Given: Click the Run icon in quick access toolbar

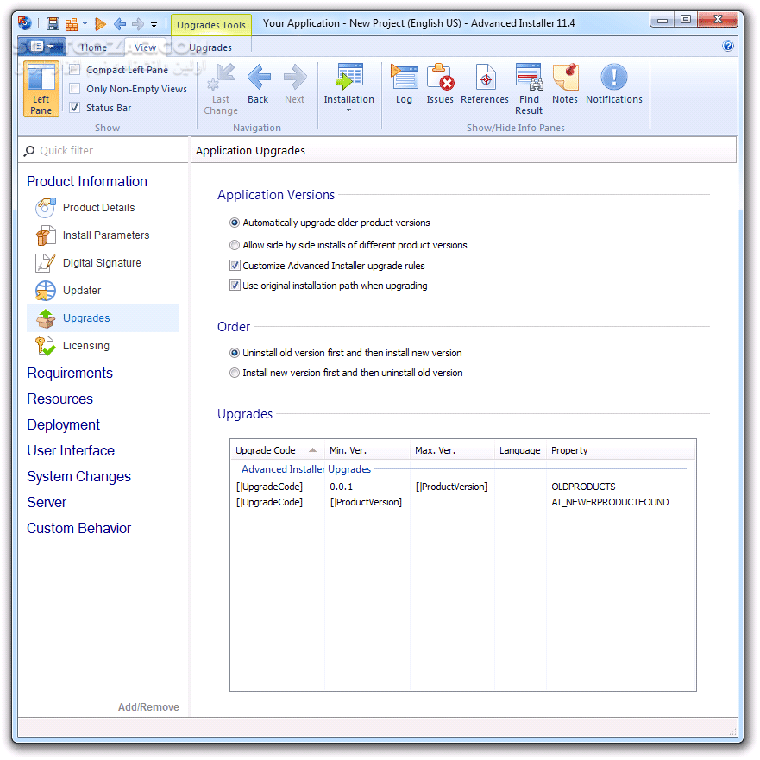Looking at the screenshot, I should point(100,23).
